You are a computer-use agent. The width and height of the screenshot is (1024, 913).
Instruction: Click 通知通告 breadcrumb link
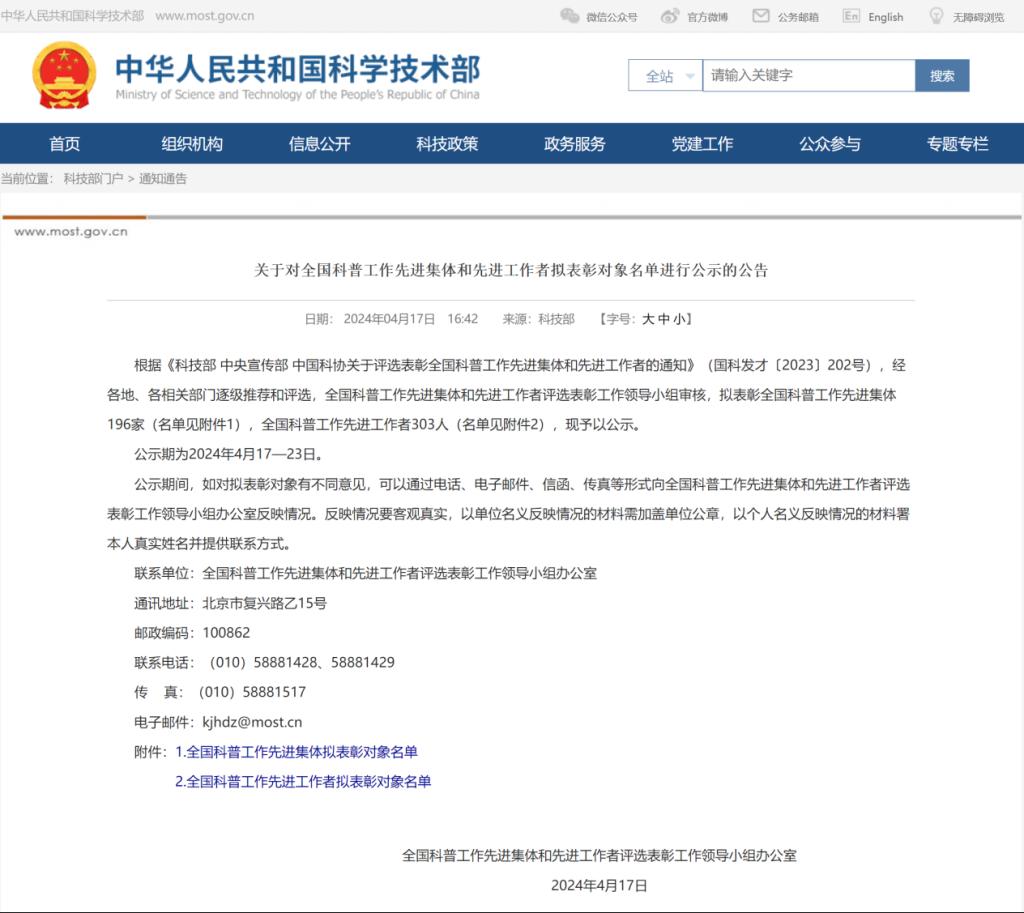click(x=163, y=179)
